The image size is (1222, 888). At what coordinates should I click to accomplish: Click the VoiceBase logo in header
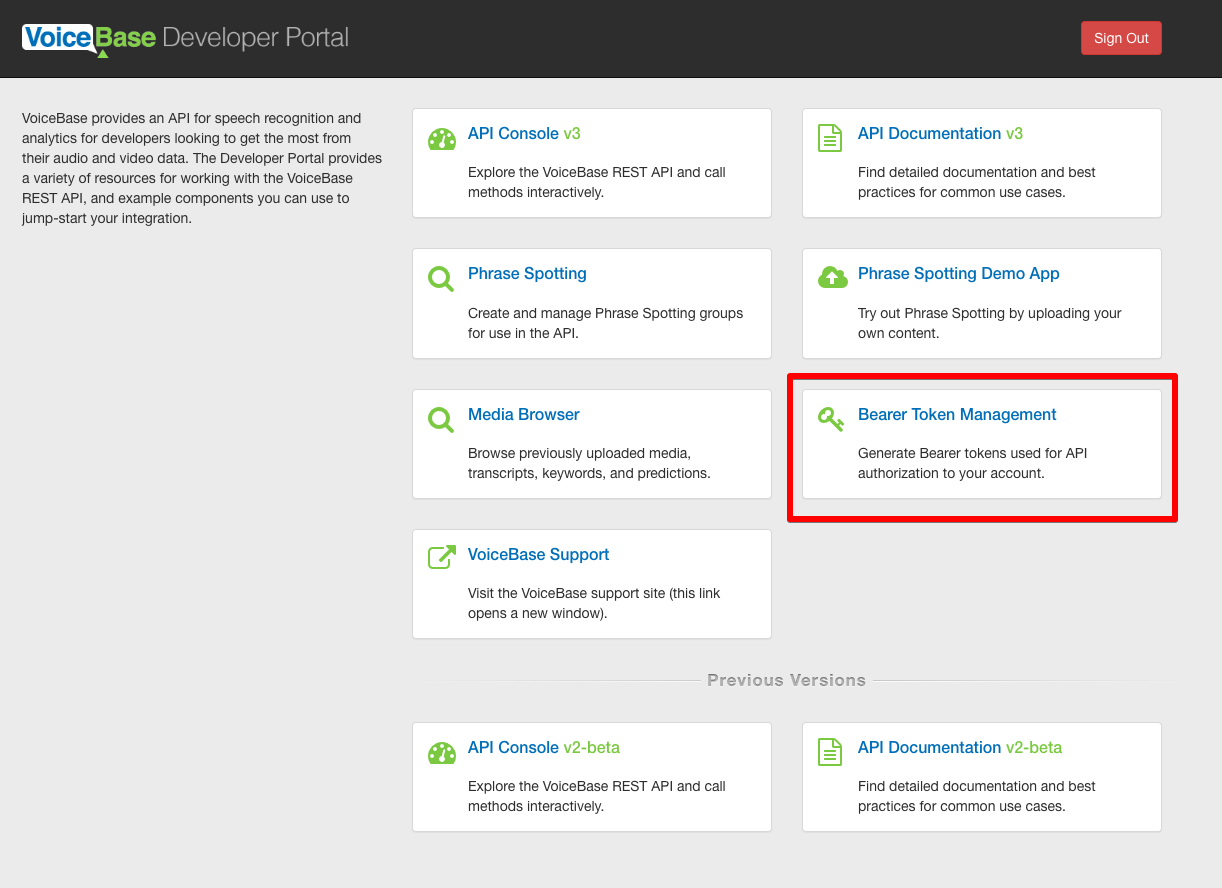pos(89,39)
